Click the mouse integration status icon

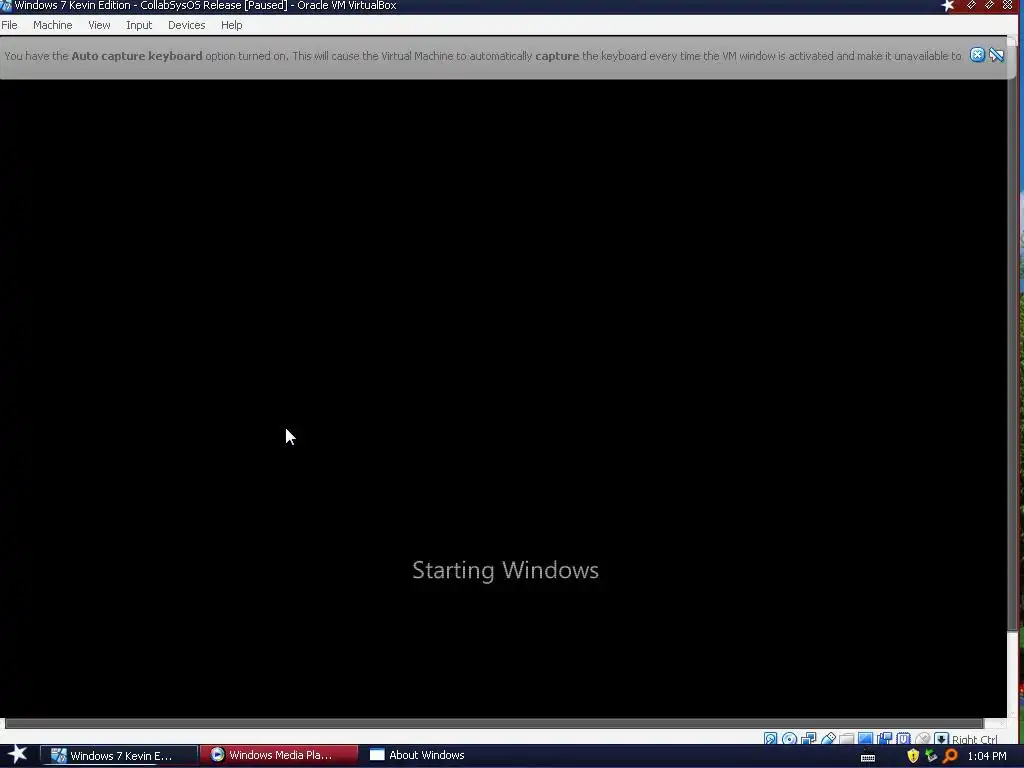coord(922,739)
